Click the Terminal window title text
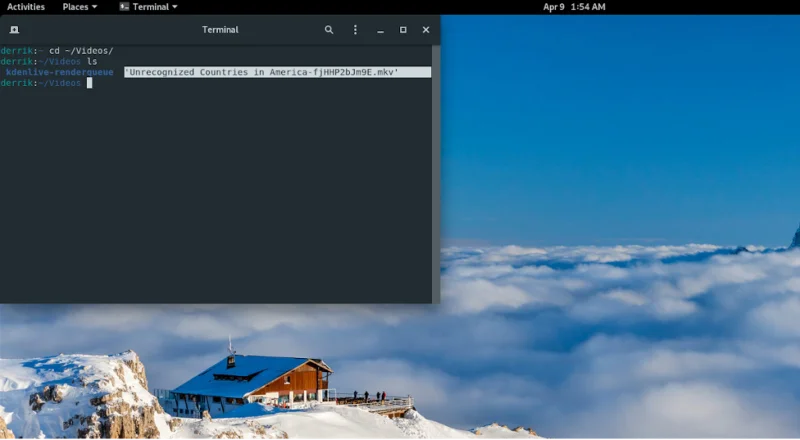 (x=220, y=30)
